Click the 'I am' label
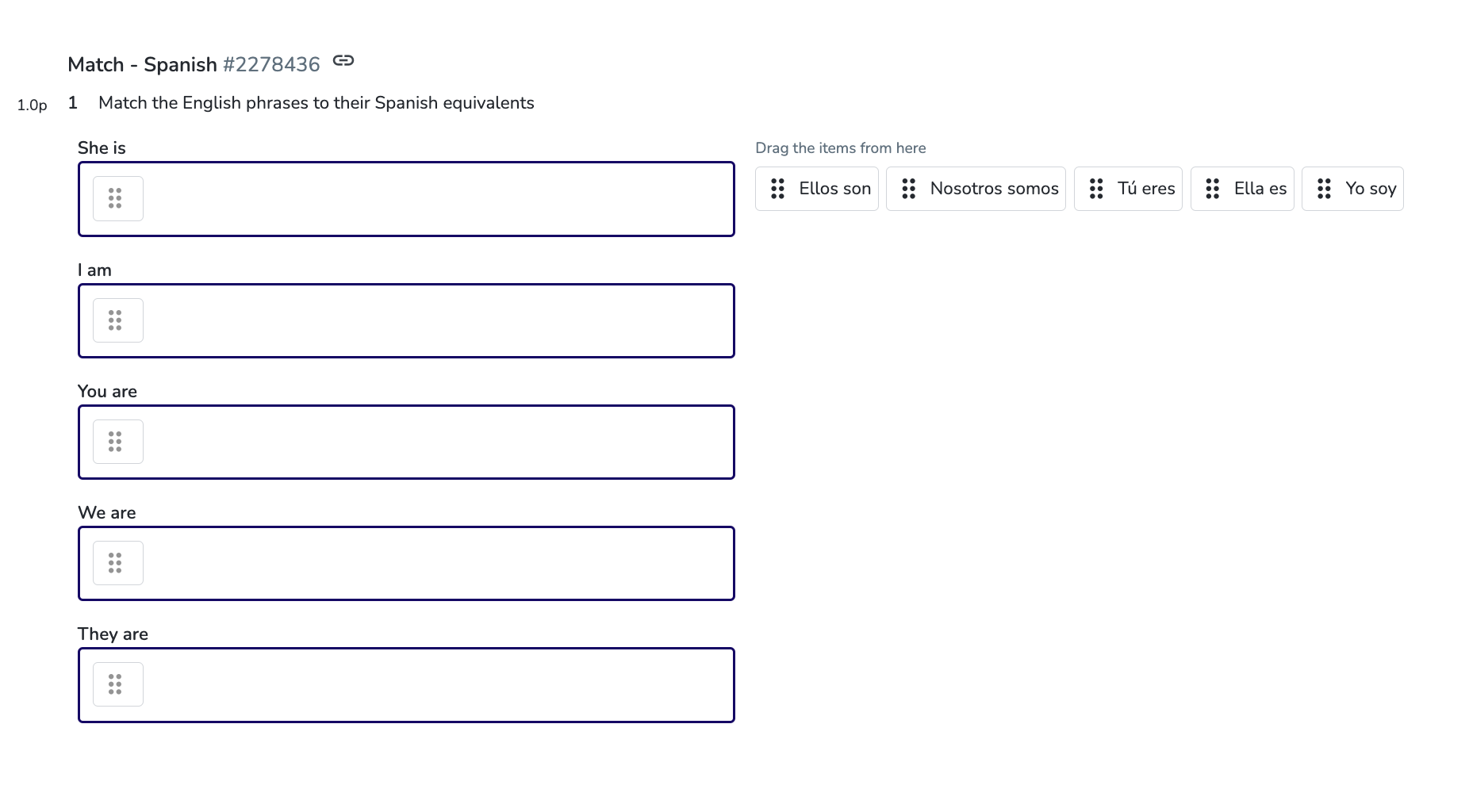The width and height of the screenshot is (1469, 812). coord(94,270)
